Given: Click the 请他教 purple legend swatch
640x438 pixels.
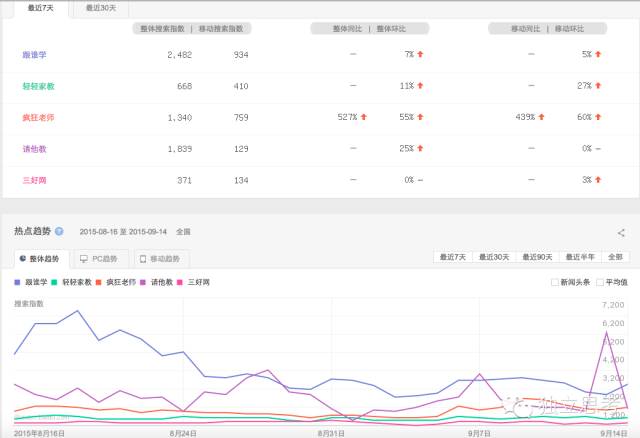Looking at the screenshot, I should pos(145,283).
